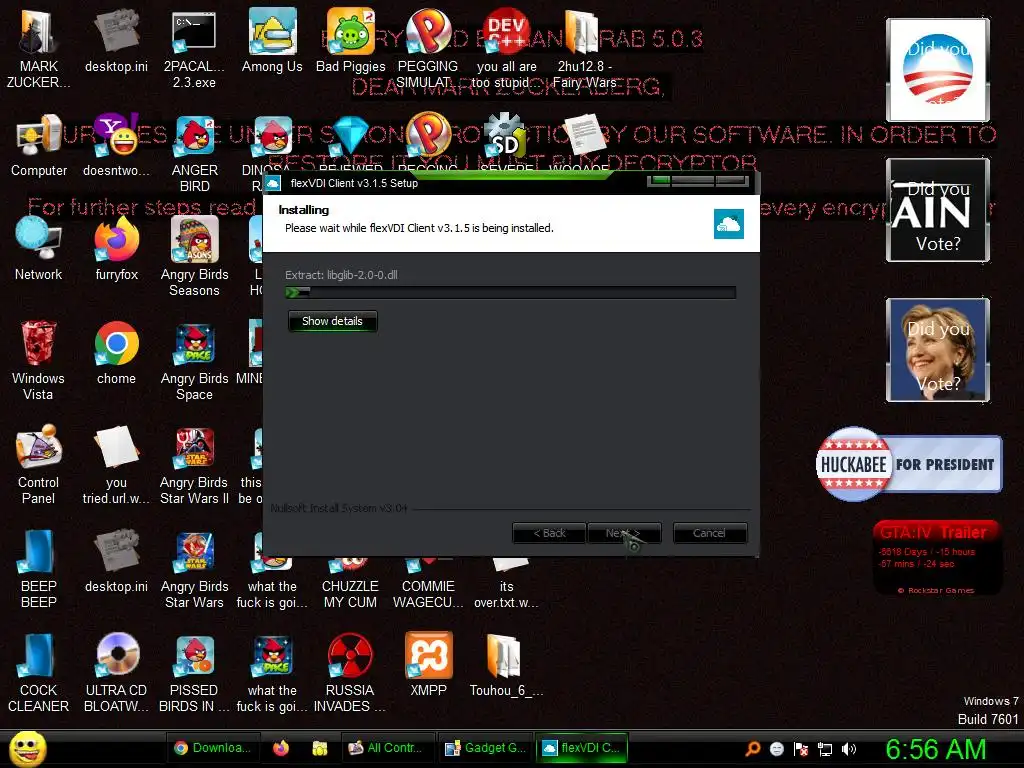
Task: Switch to the Gadget G... taskbar window
Action: [484, 748]
